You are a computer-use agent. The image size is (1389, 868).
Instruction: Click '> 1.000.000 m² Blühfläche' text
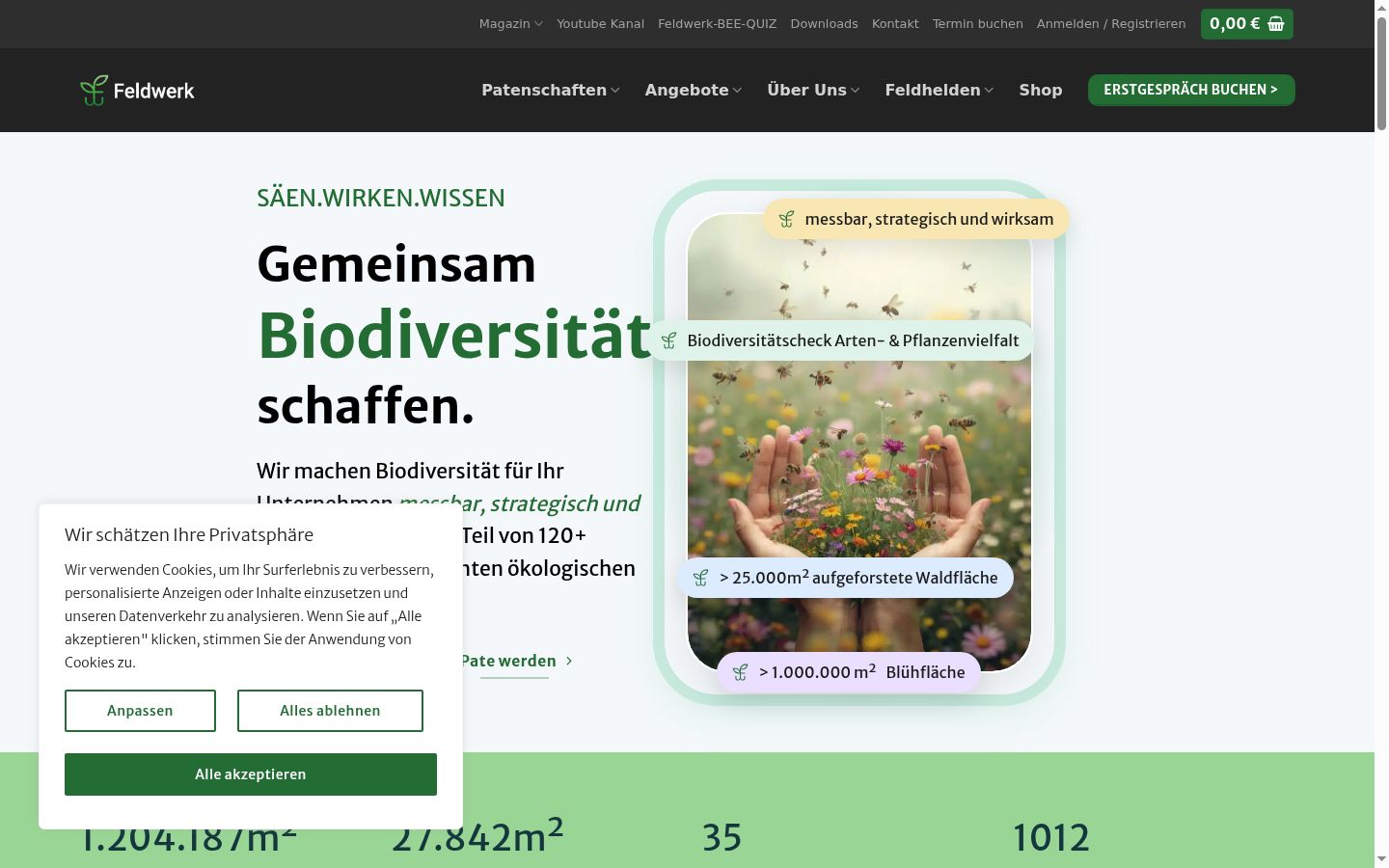point(861,672)
